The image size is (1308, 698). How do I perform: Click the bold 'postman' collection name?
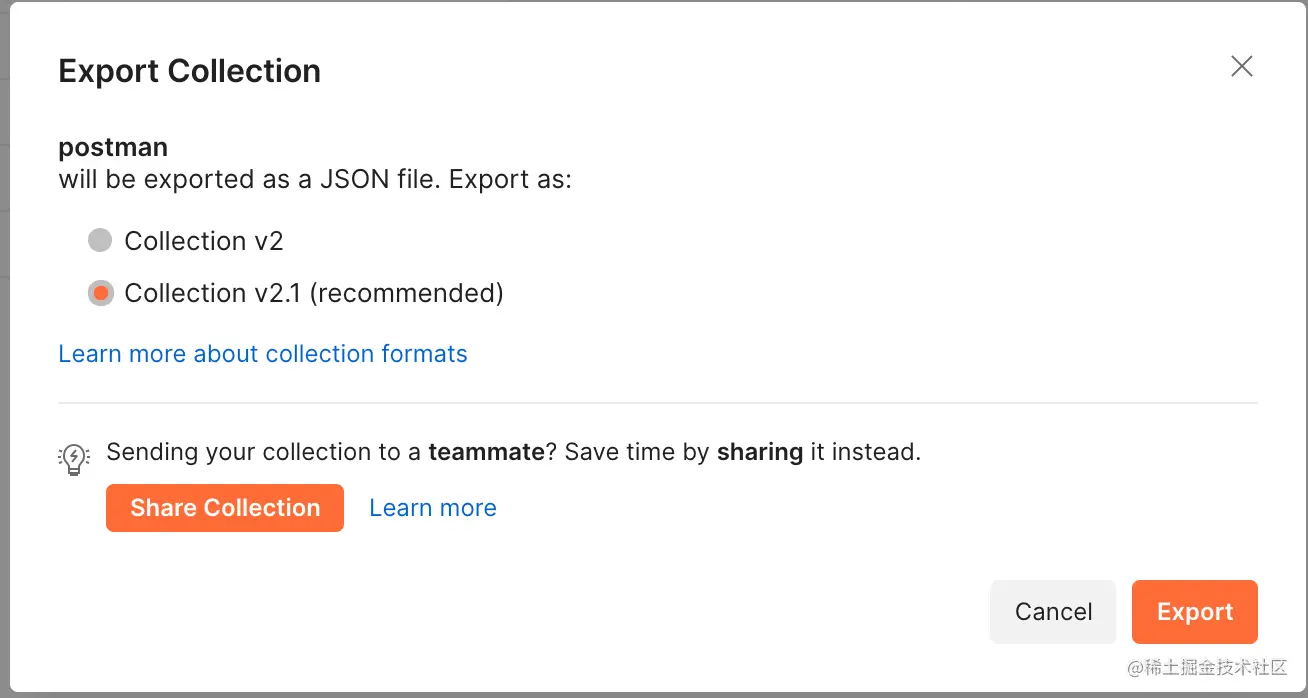pos(113,147)
